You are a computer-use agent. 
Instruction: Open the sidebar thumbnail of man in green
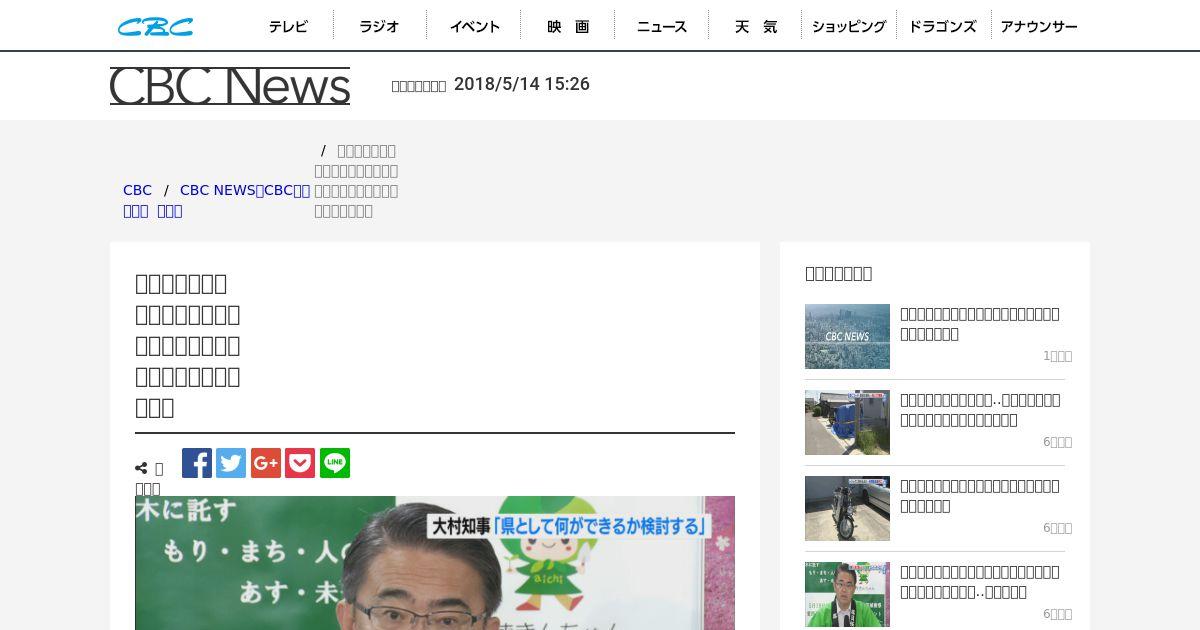click(x=847, y=594)
